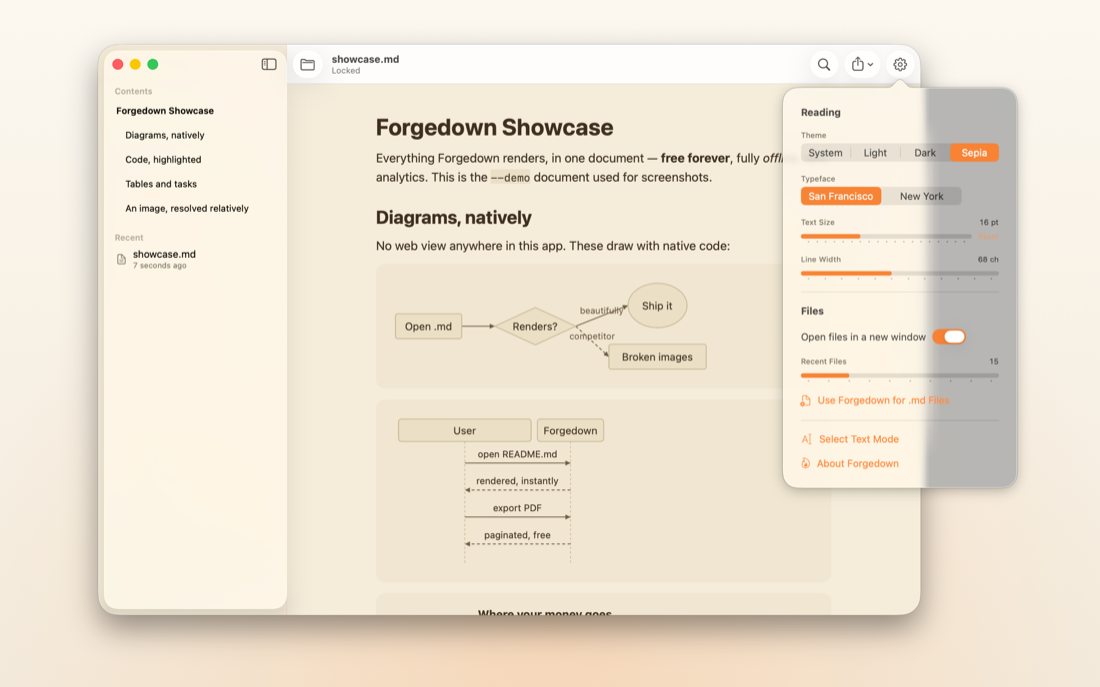This screenshot has height=687, width=1100.
Task: Go to Tables and tasks in the sidebar
Action: click(161, 184)
